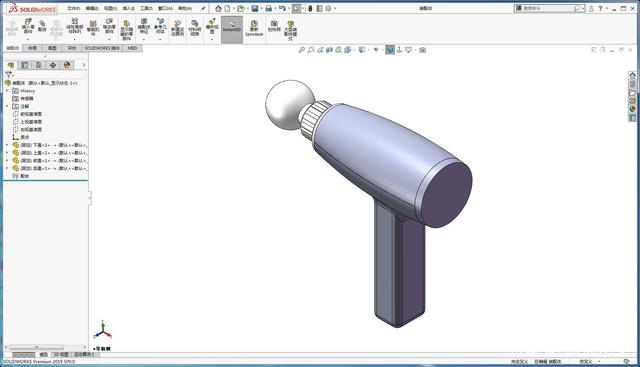This screenshot has width=640, height=367.
Task: Click the Save floppy disk icon
Action: [255, 8]
